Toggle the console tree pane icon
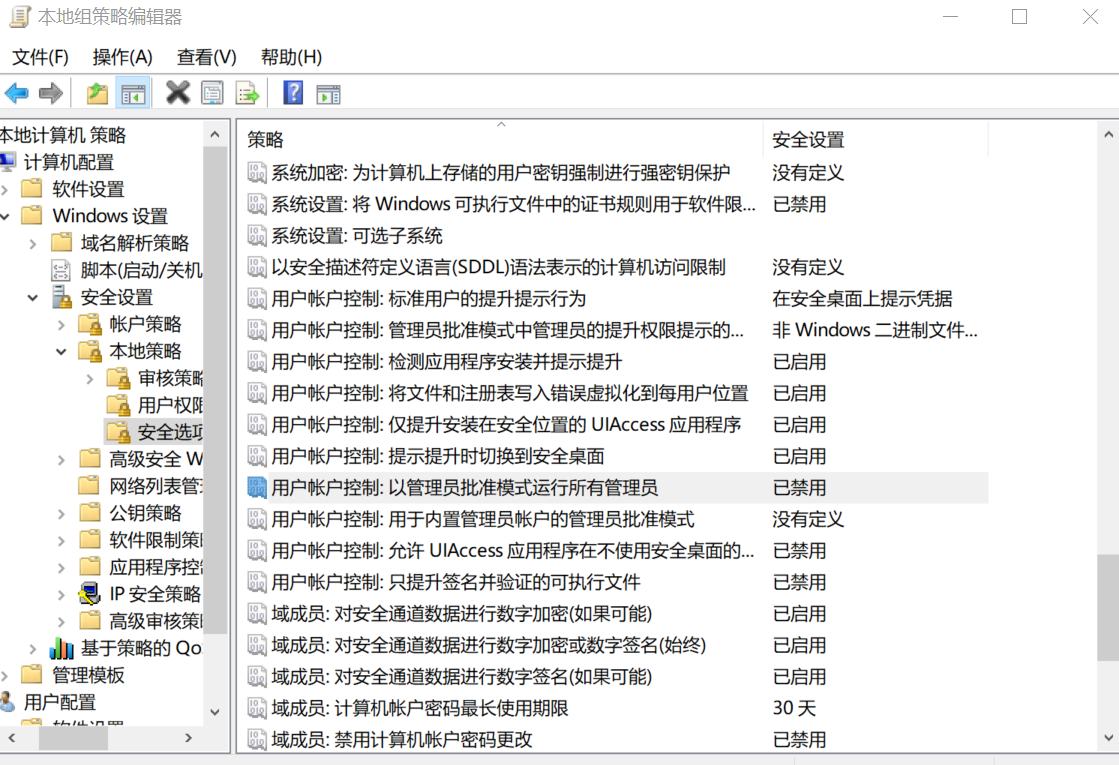 pos(133,92)
